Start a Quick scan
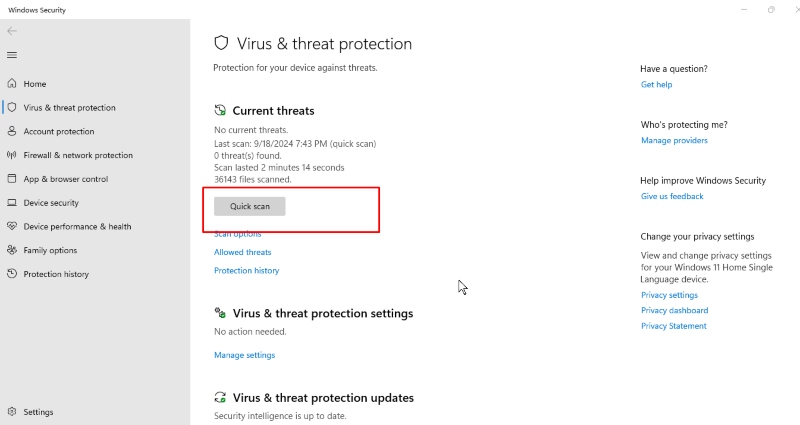 coord(250,206)
